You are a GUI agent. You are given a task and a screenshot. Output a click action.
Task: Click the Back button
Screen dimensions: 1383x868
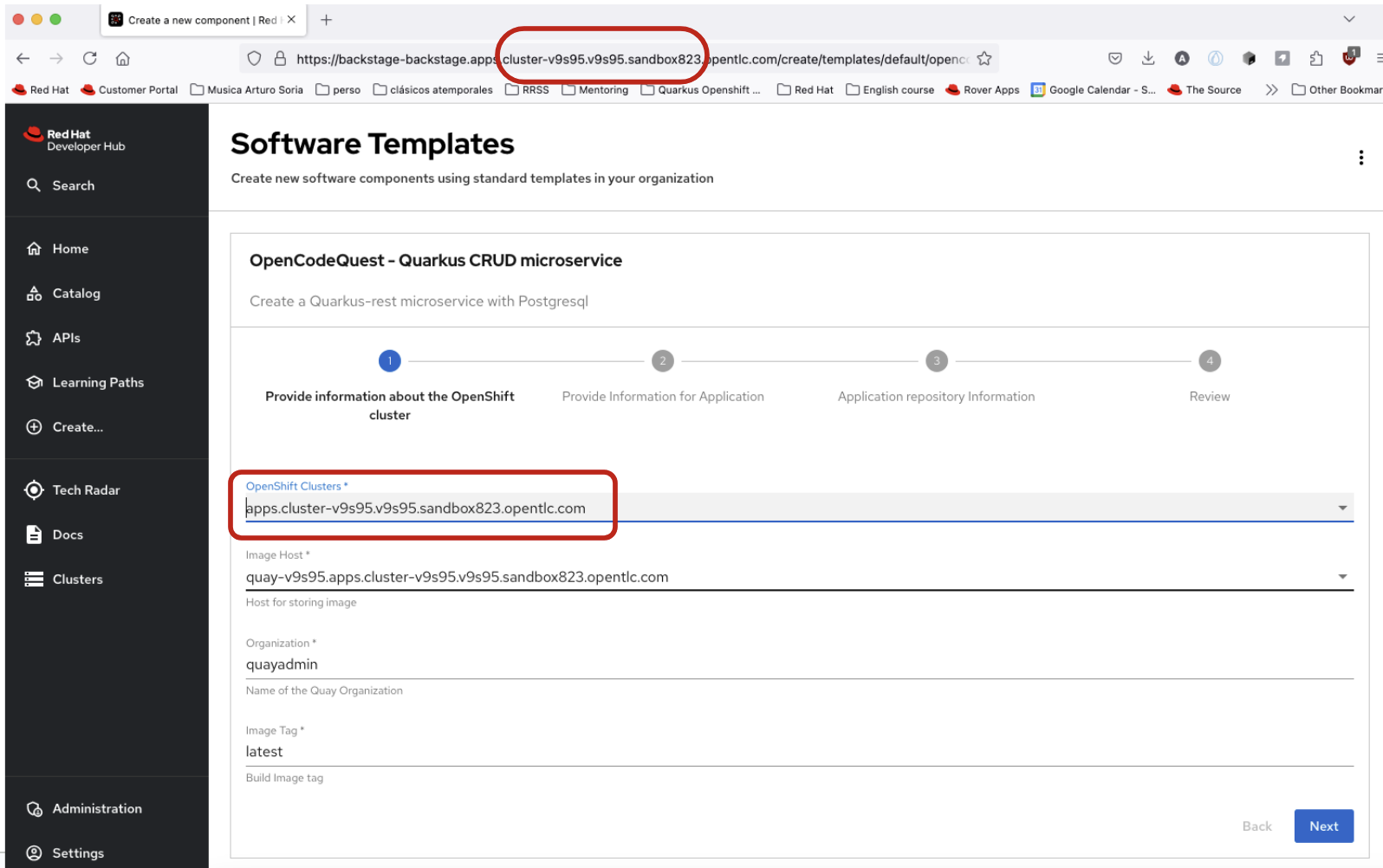point(1256,826)
